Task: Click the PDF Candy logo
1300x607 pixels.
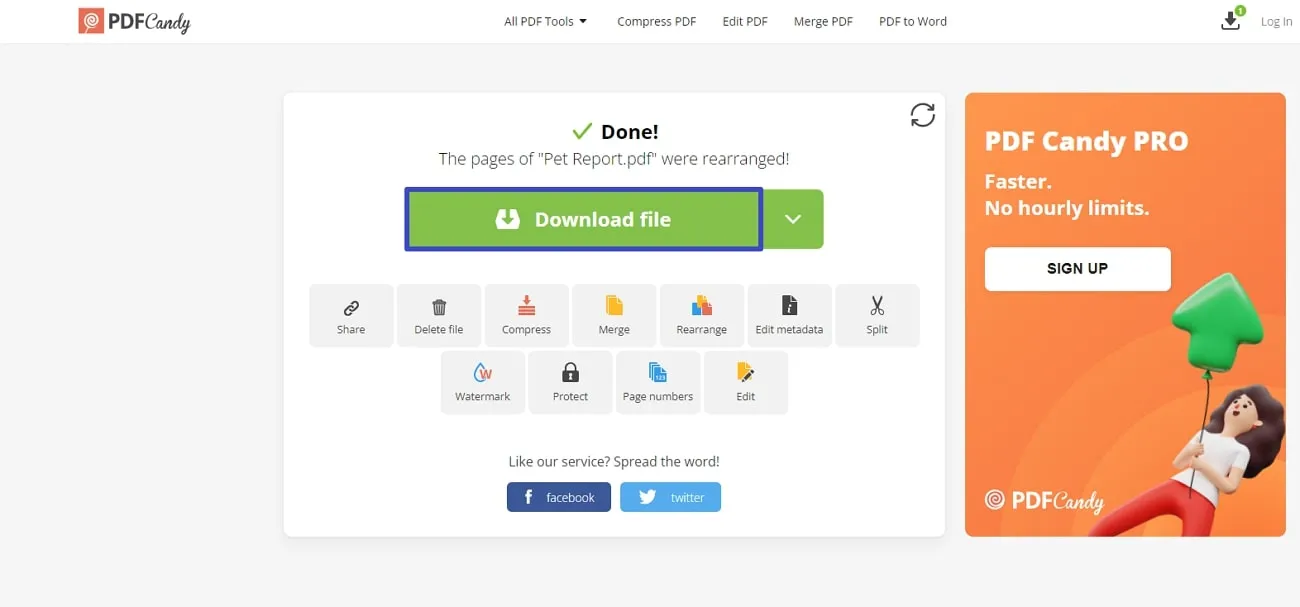Action: [x=134, y=21]
